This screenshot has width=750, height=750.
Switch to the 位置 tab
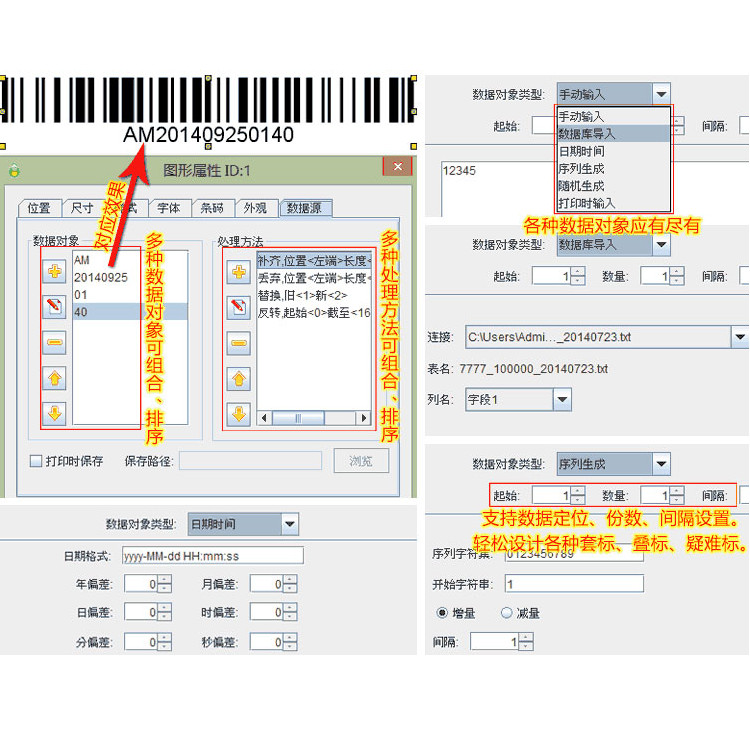[39, 208]
